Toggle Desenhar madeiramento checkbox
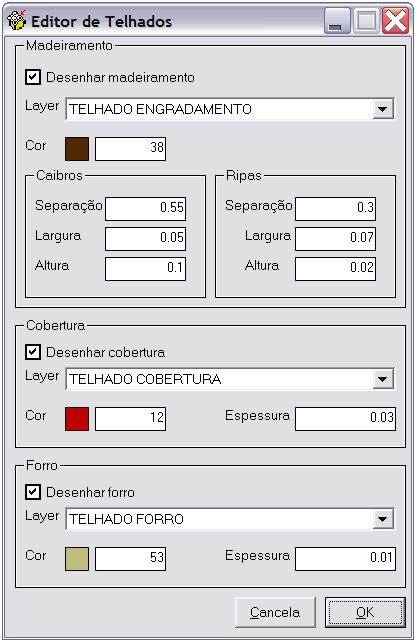 [x=33, y=77]
